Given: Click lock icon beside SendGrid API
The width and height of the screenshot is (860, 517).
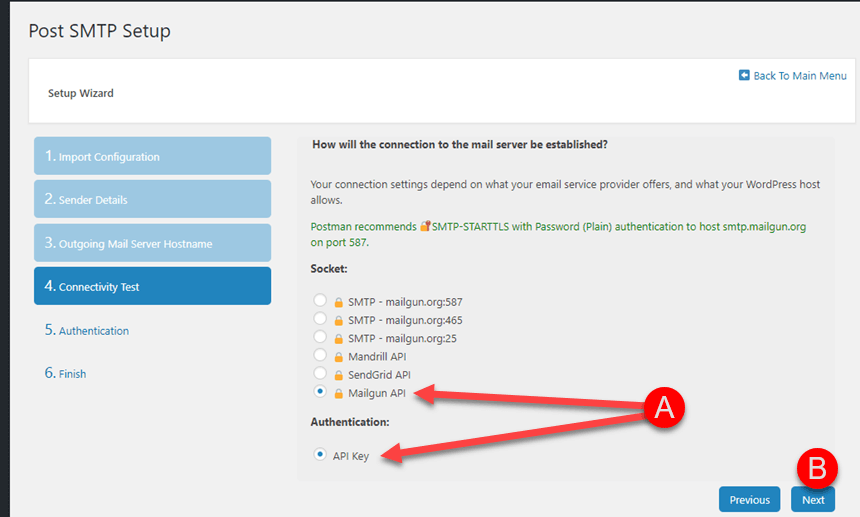Looking at the screenshot, I should (338, 375).
